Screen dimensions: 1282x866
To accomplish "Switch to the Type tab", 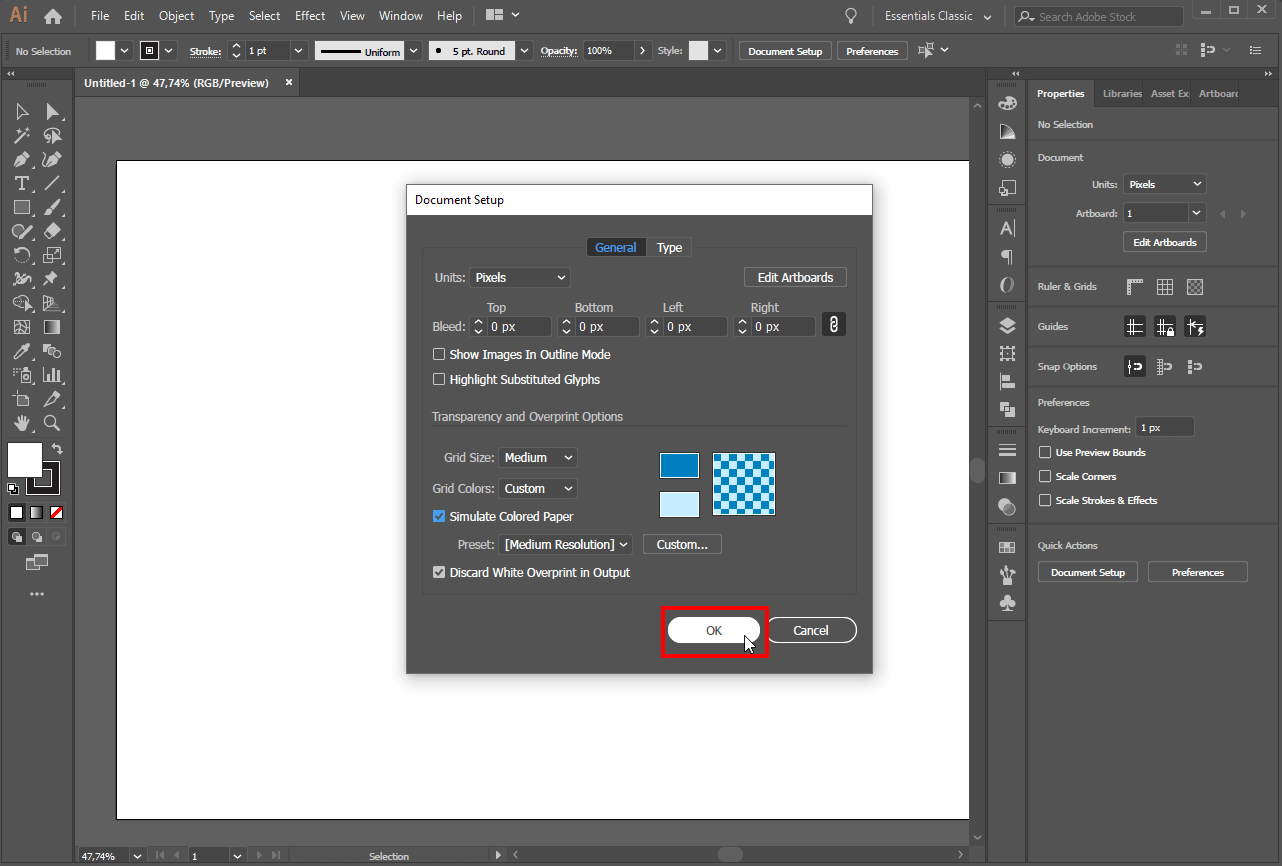I will [x=669, y=247].
